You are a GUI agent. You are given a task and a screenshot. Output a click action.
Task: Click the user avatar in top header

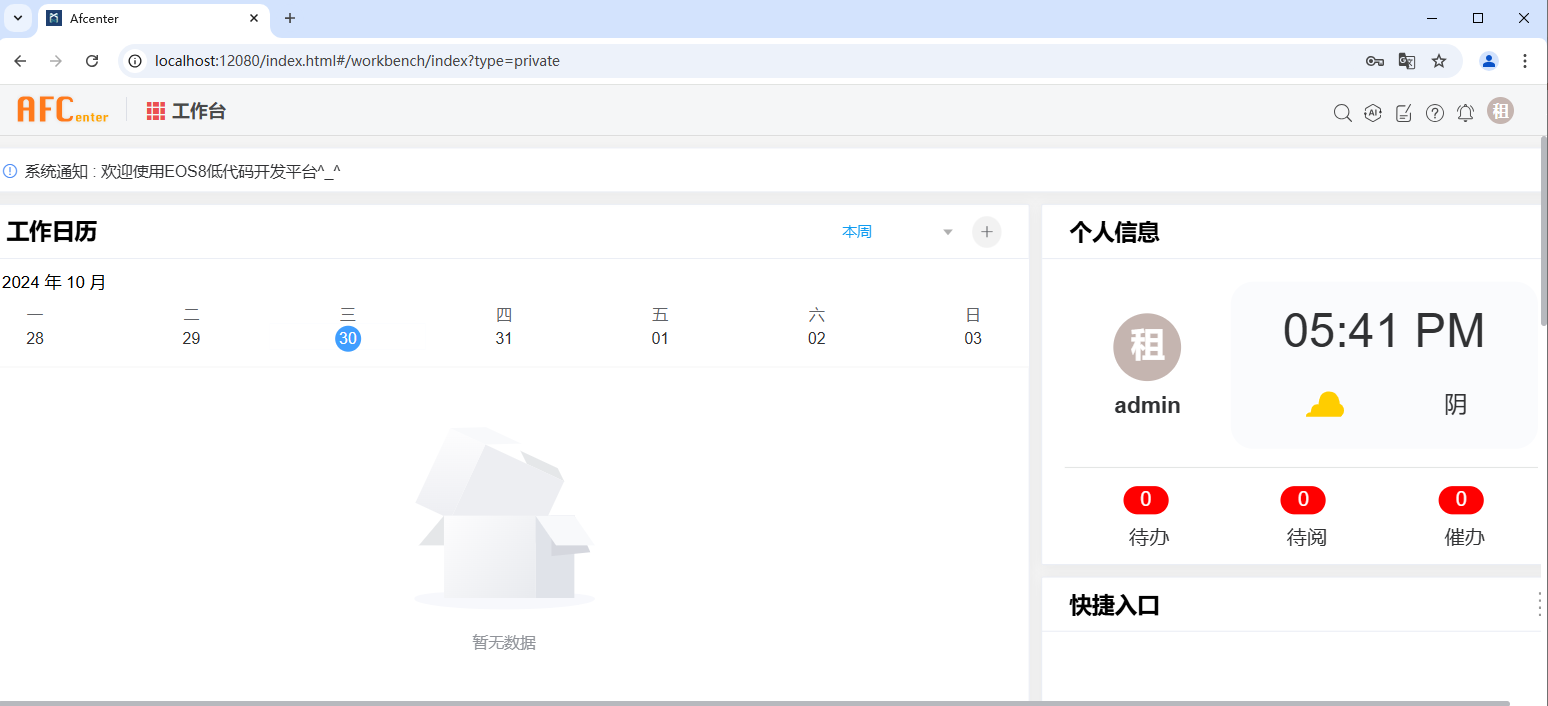1500,111
